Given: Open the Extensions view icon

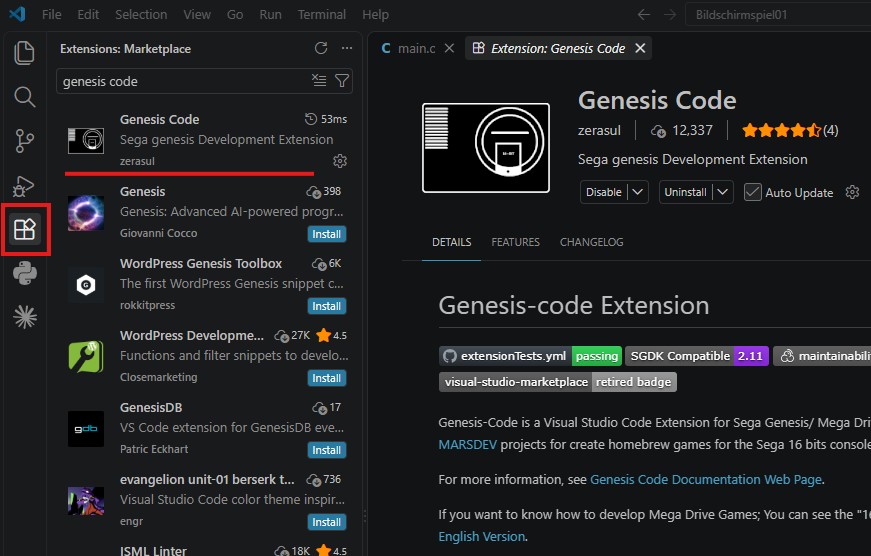Looking at the screenshot, I should 24,229.
